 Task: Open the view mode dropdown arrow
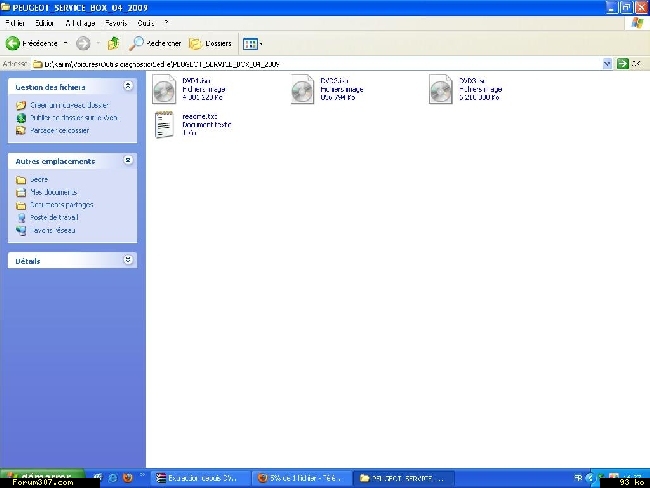click(261, 44)
